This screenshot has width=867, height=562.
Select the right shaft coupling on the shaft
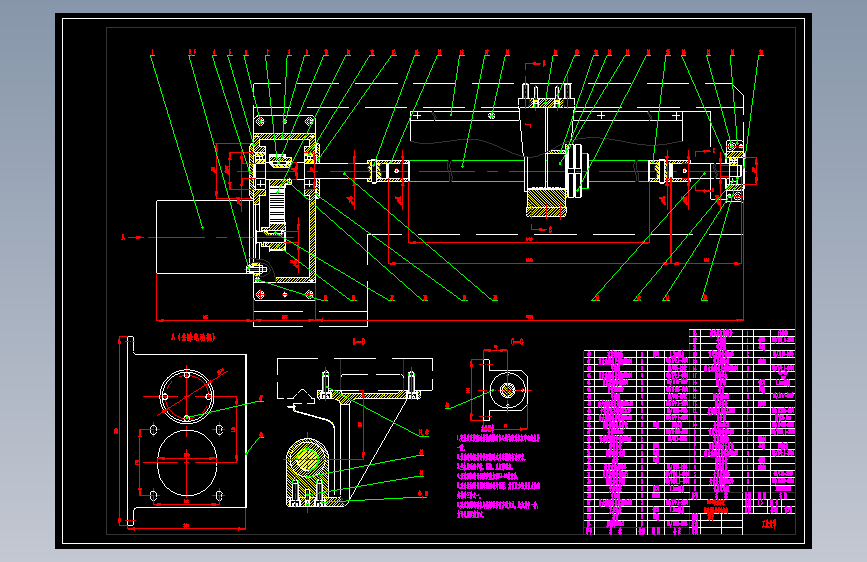[669, 170]
